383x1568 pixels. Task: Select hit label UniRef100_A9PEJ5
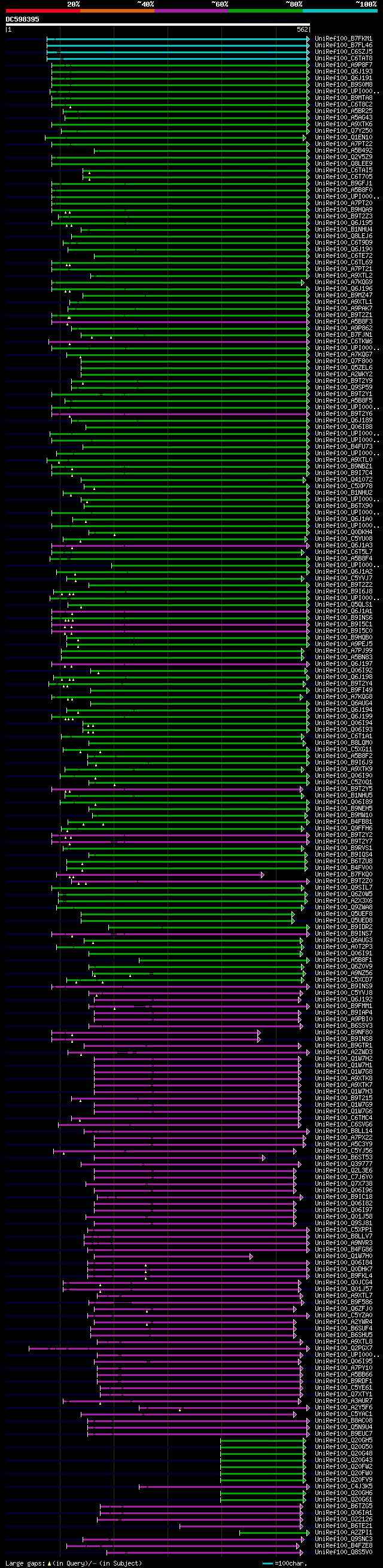pos(344,644)
